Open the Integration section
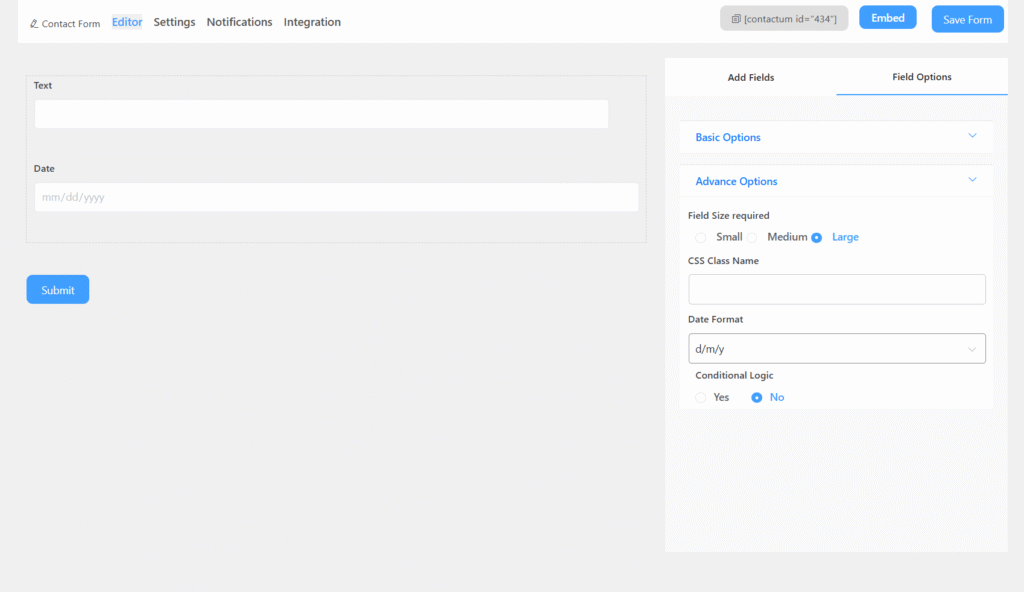 312,22
